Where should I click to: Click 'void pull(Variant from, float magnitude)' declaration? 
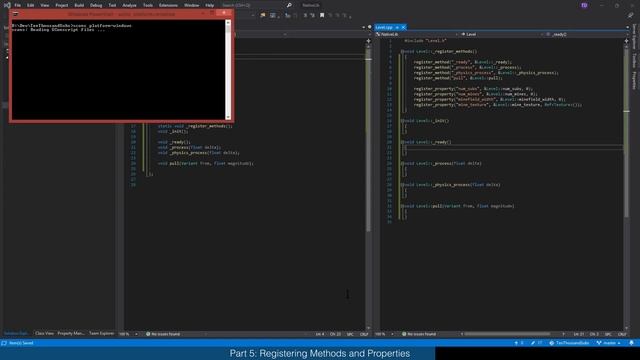tap(206, 163)
